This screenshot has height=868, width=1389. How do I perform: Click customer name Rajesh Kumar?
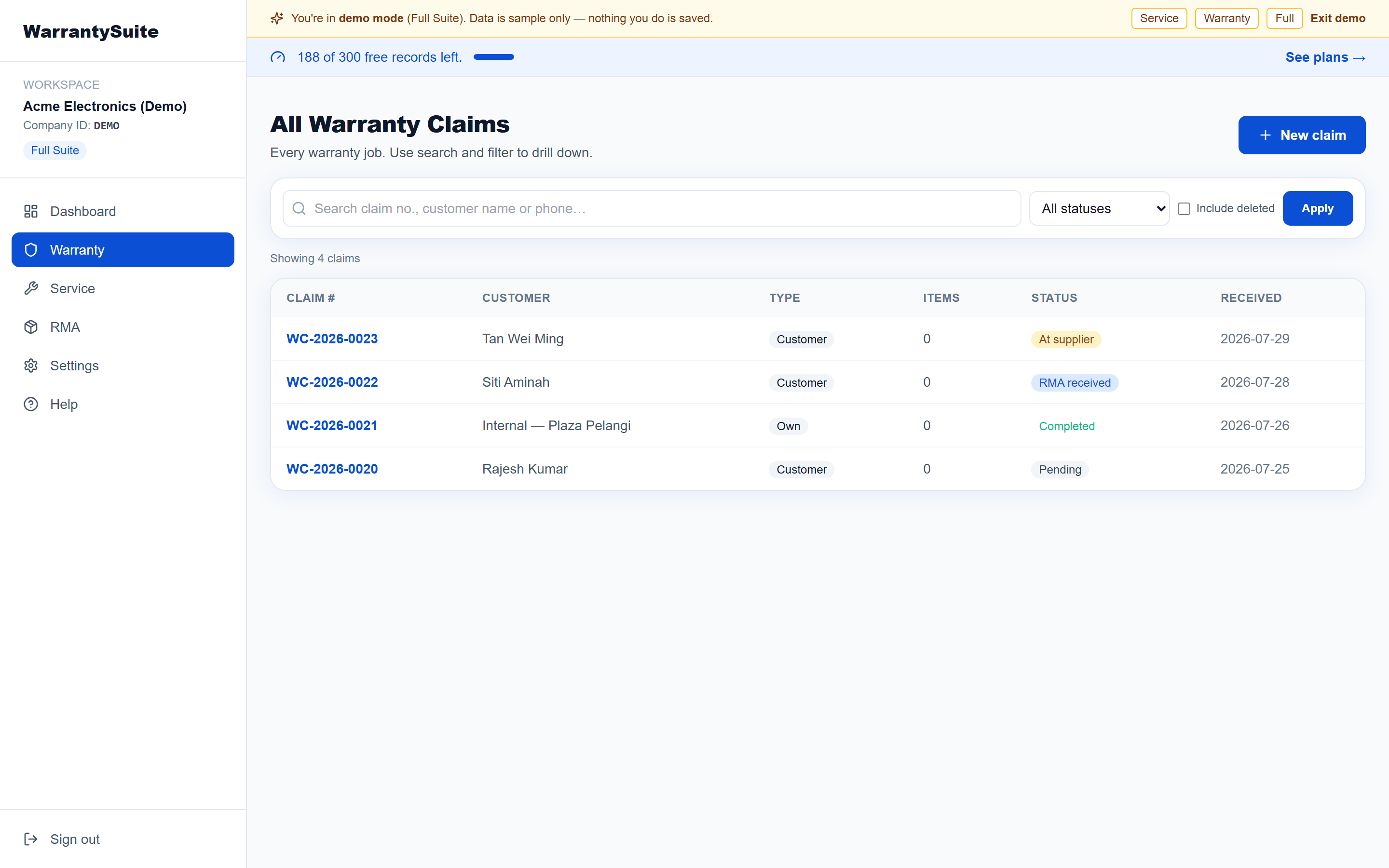pyautogui.click(x=525, y=469)
